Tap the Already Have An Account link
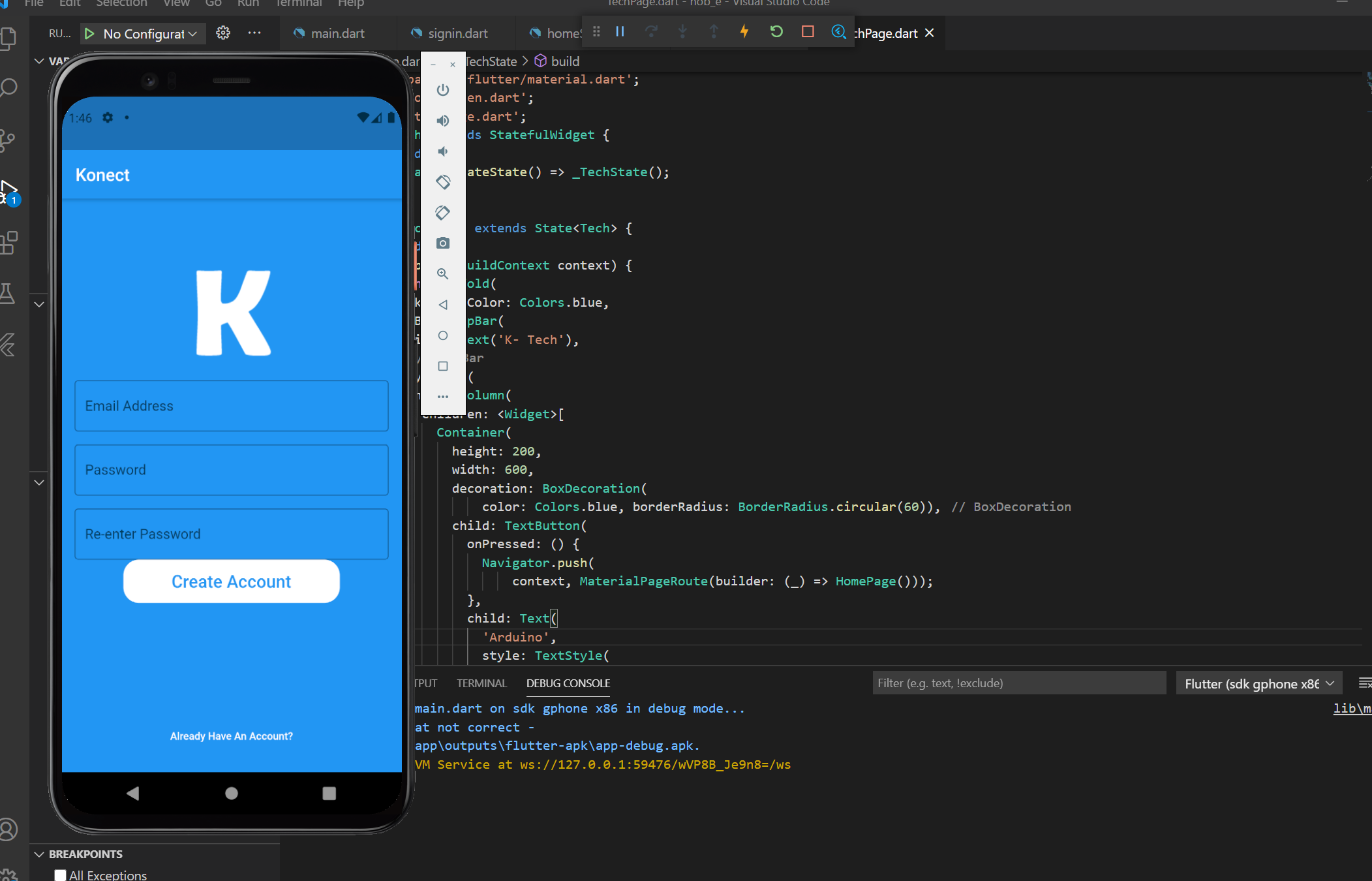1372x881 pixels. pyautogui.click(x=232, y=736)
